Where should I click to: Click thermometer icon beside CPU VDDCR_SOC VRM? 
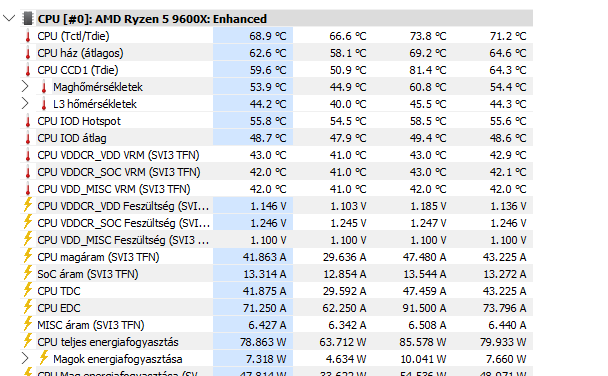(x=28, y=172)
